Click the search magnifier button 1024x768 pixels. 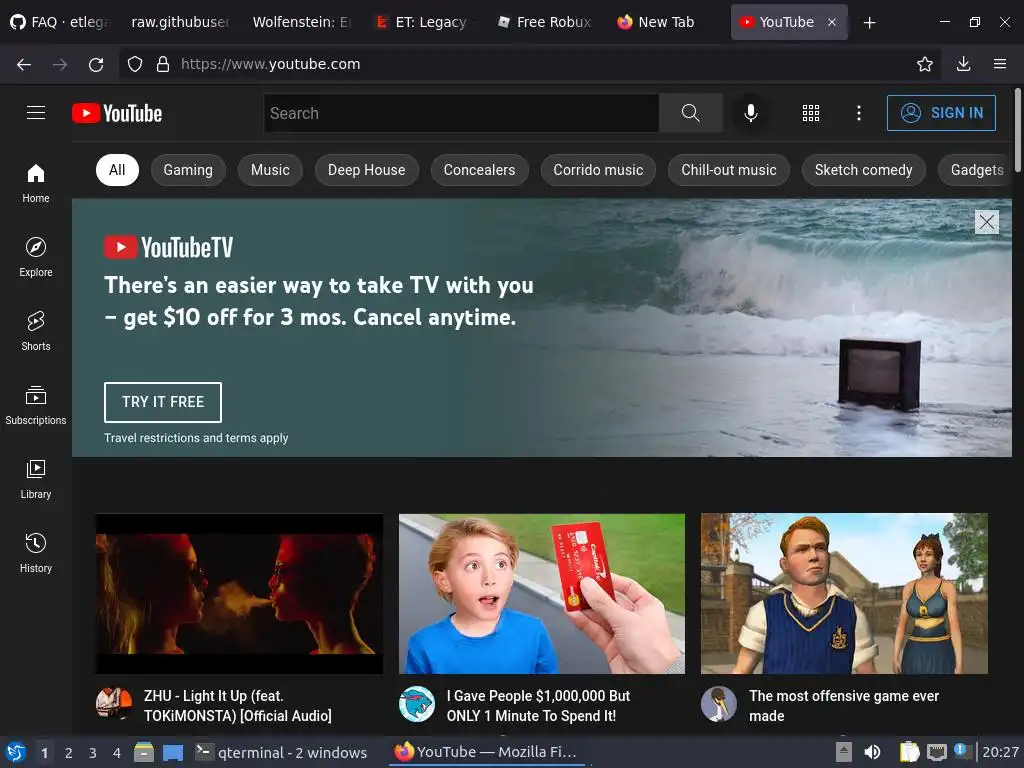[690, 113]
